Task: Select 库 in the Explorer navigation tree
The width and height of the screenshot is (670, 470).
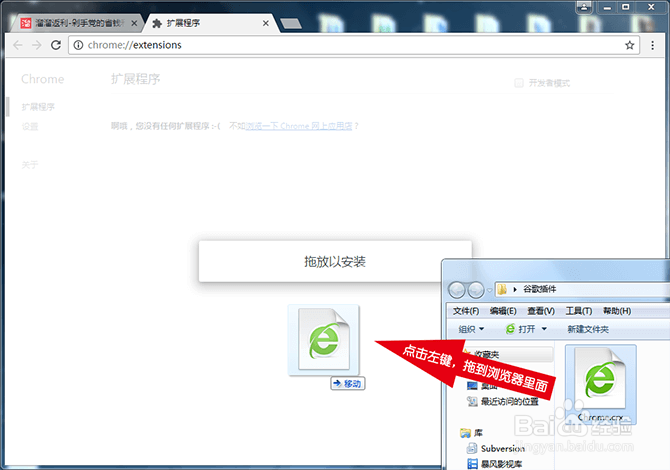Action: [471, 433]
